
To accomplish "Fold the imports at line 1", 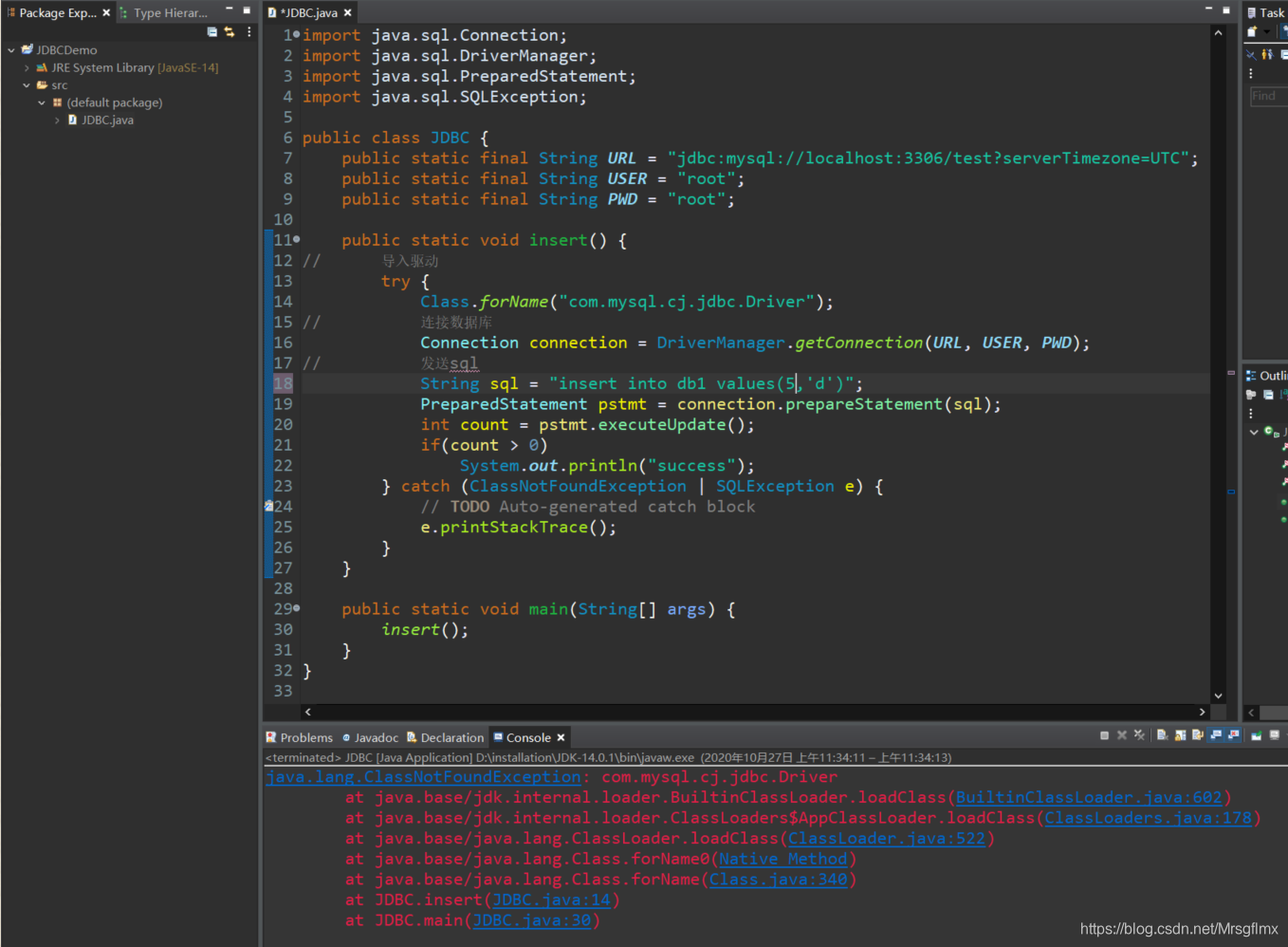I will pos(297,34).
